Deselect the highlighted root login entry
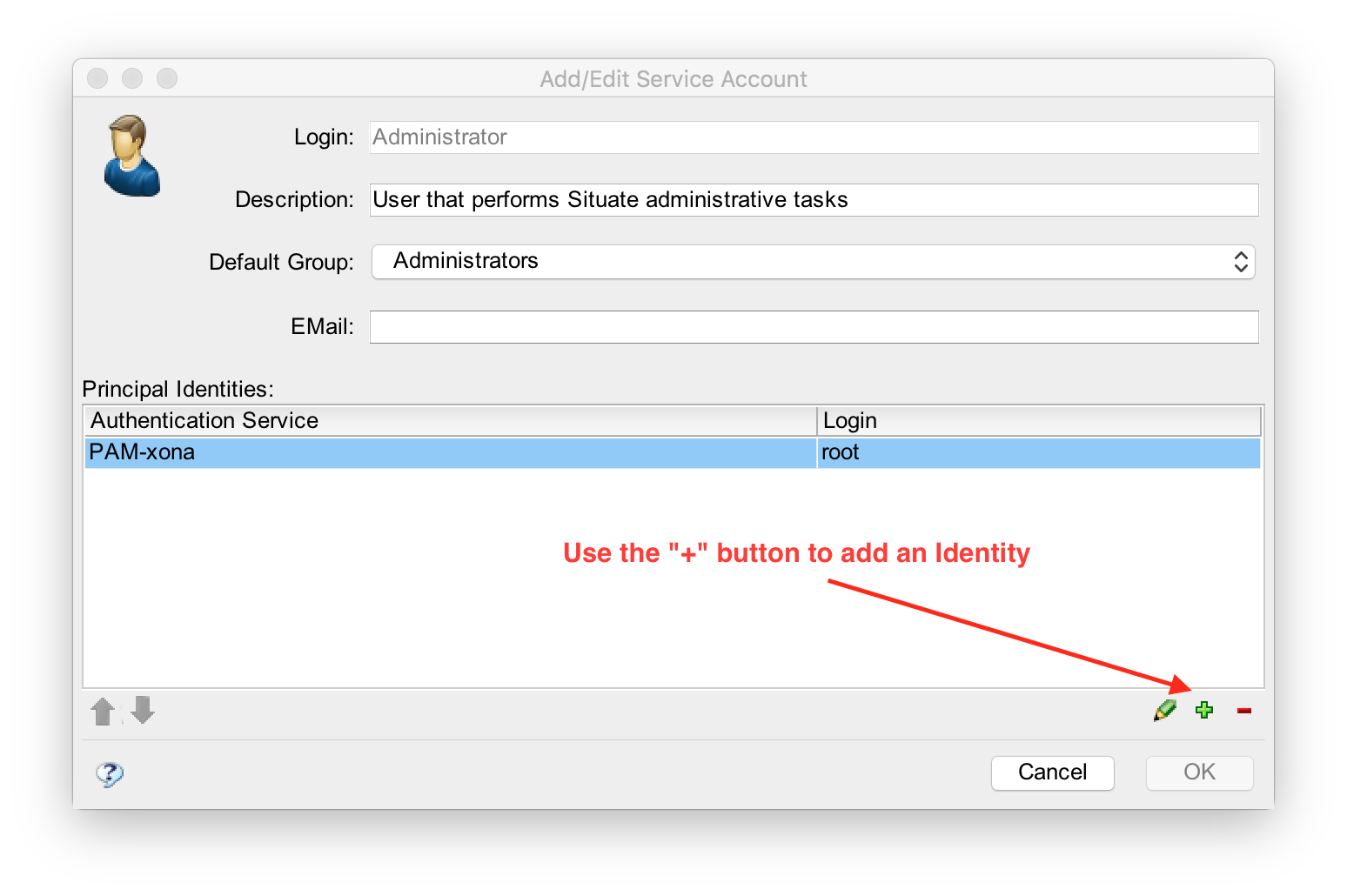Viewport: 1347px width, 896px height. 957,452
